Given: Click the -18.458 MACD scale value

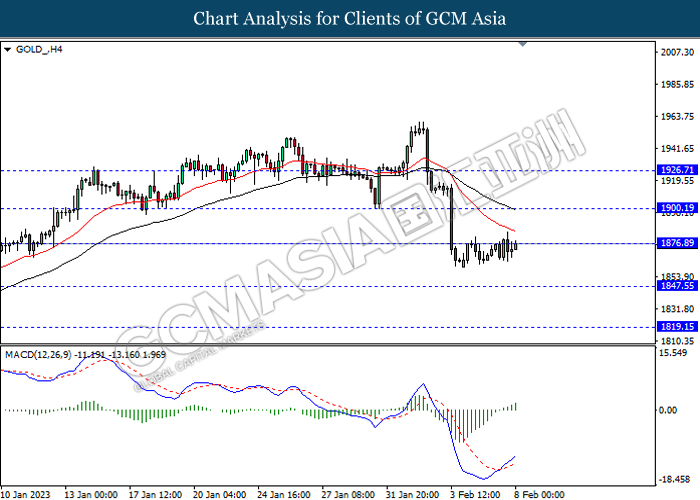Looking at the screenshot, I should point(675,479).
